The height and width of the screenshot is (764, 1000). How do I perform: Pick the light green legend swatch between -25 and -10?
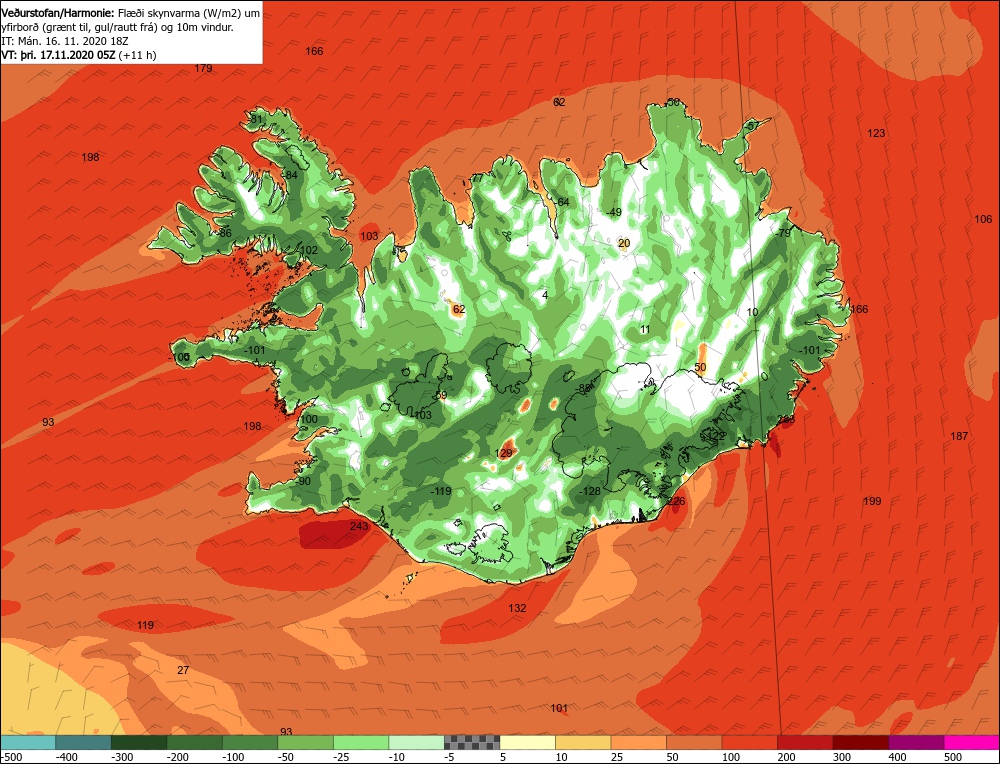[360, 742]
